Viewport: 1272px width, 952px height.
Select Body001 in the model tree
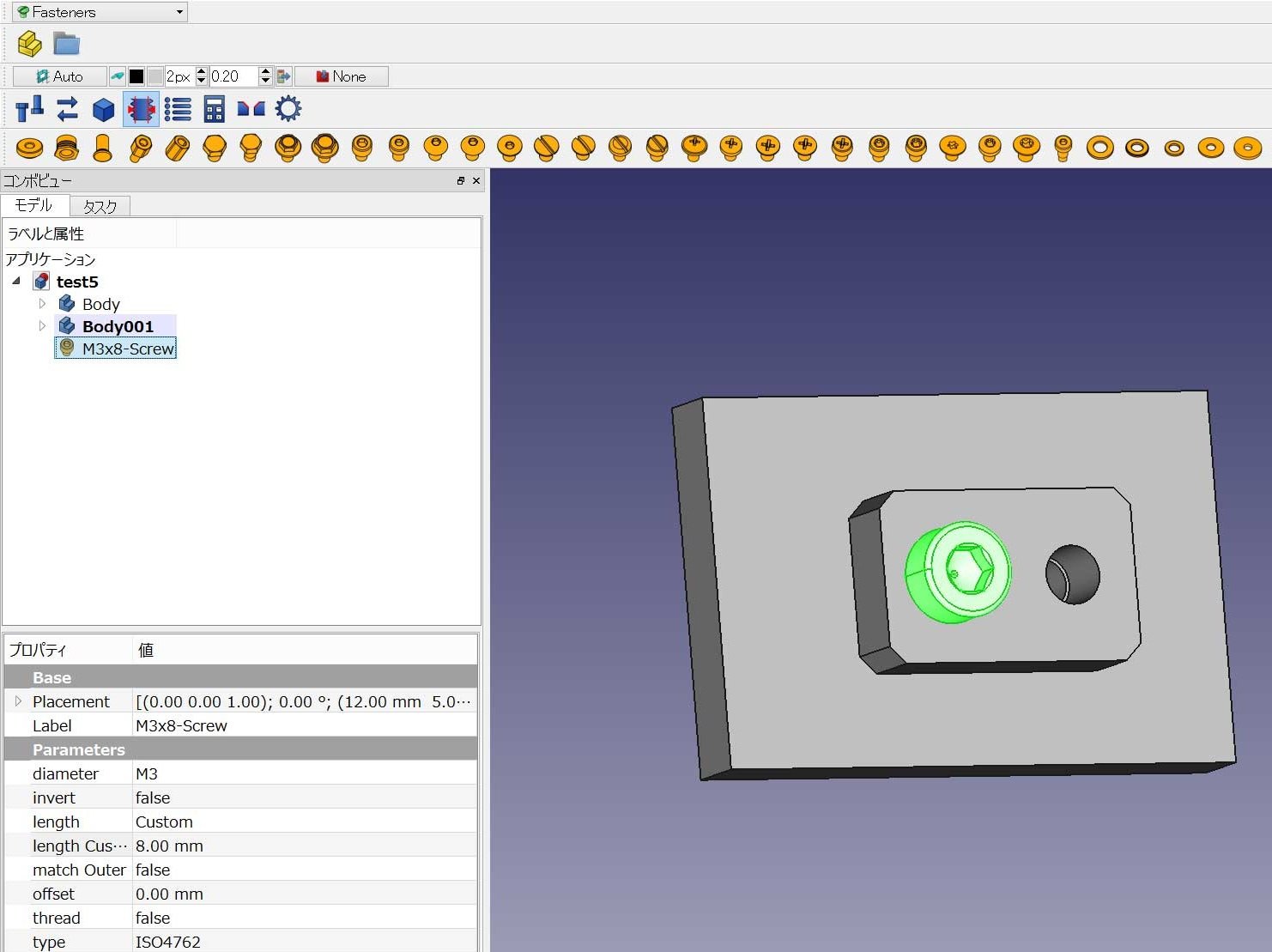[118, 326]
